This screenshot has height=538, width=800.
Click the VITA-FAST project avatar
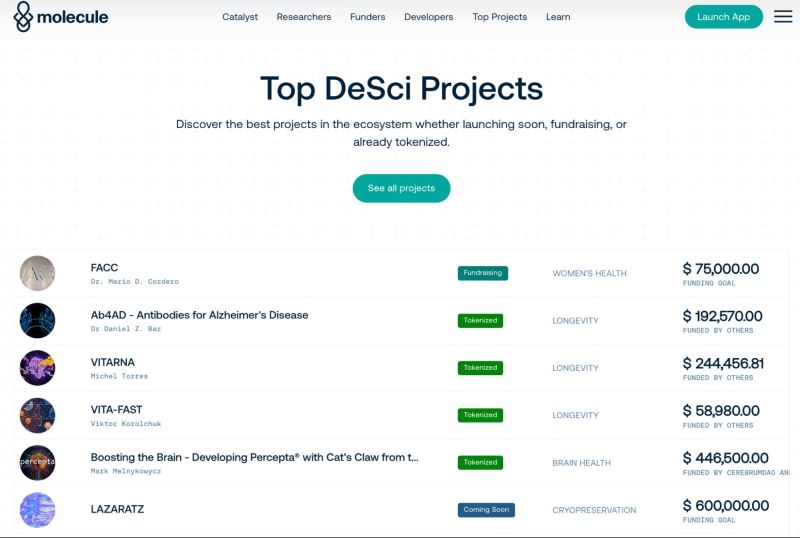[x=38, y=415]
